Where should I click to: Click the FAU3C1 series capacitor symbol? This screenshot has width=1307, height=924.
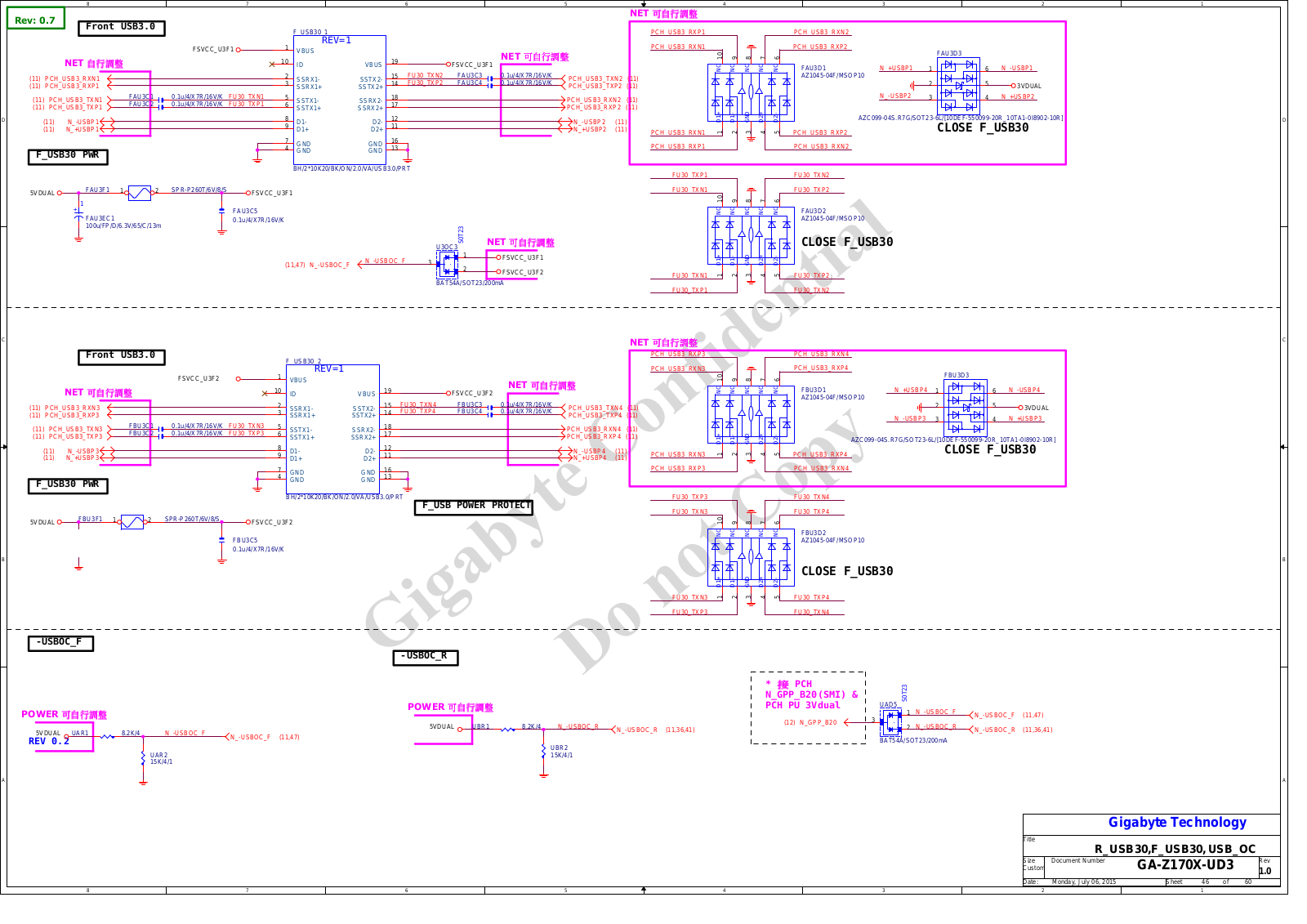pyautogui.click(x=161, y=100)
